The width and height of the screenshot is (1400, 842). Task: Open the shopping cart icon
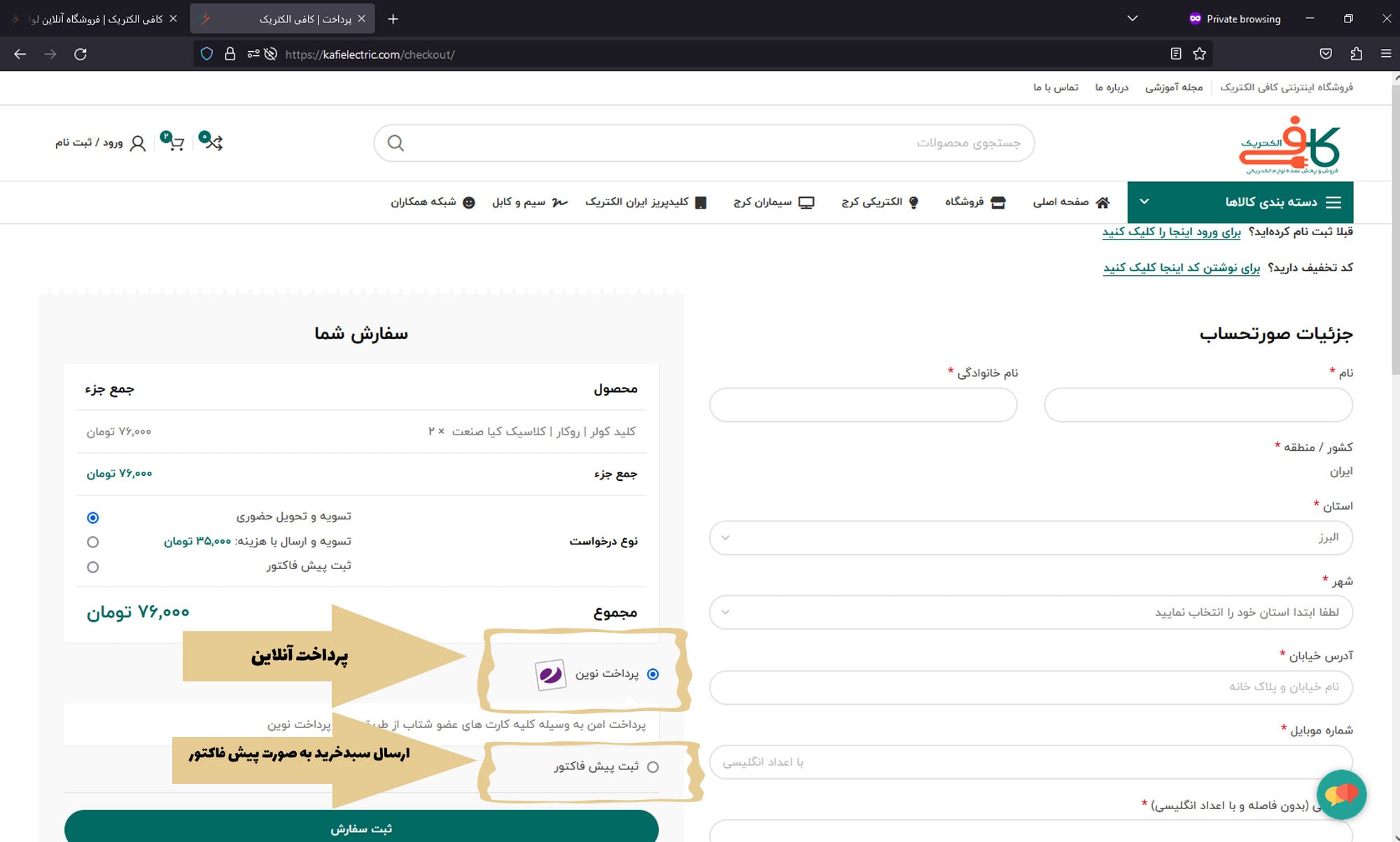[x=172, y=141]
